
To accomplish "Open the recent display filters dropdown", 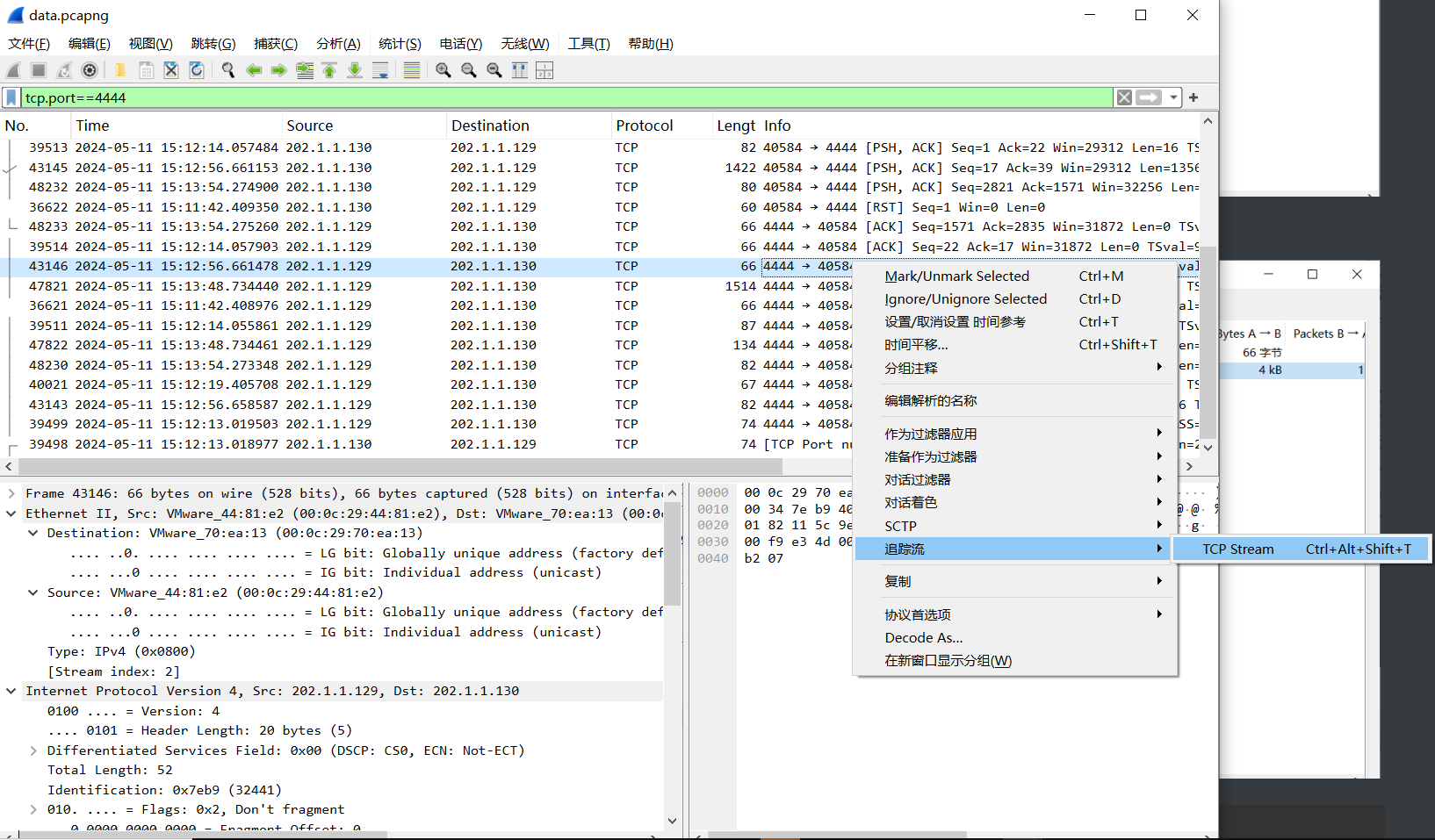I will click(1174, 97).
